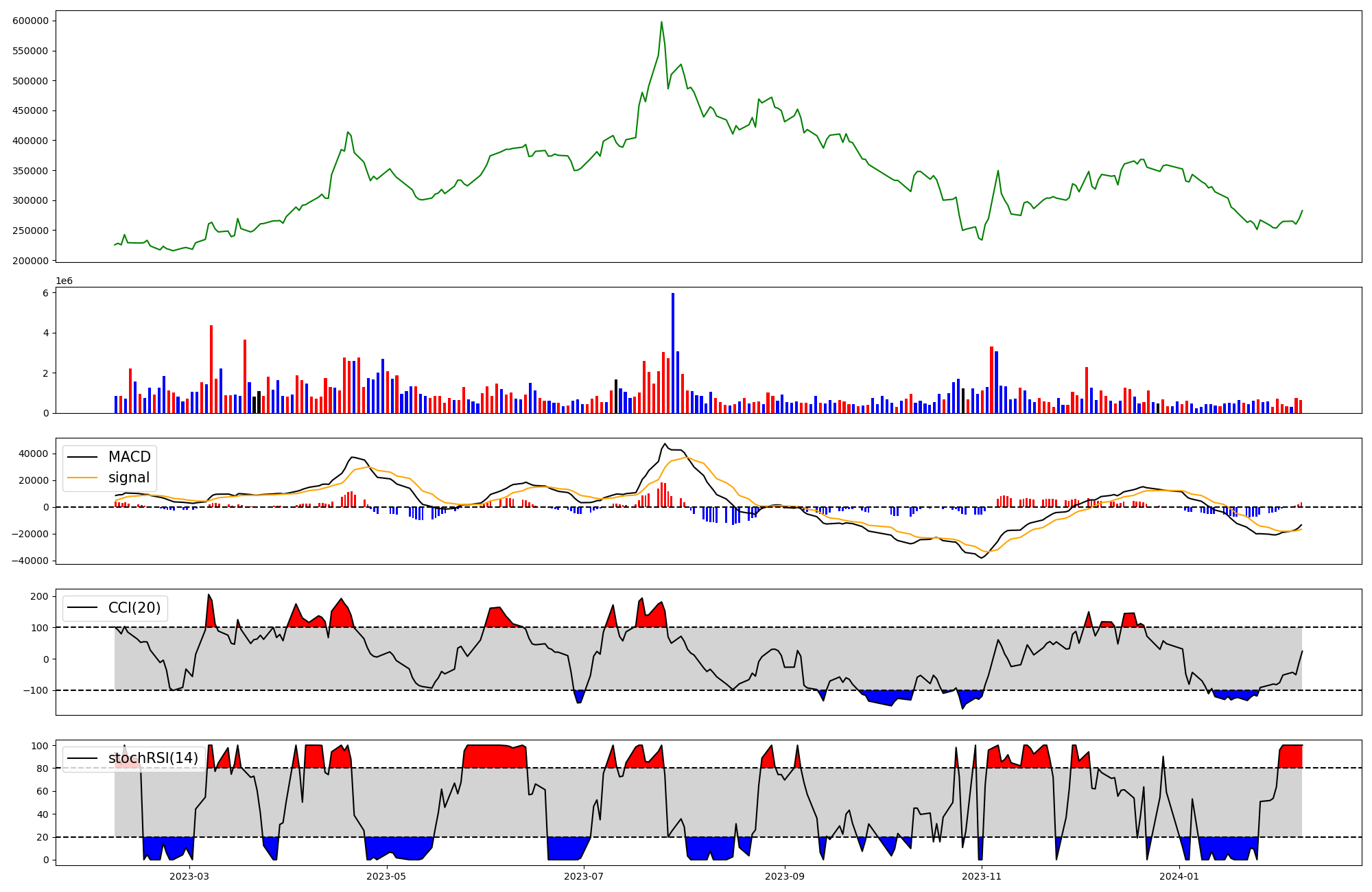The image size is (1372, 892).
Task: Click the 80 tick on the stochRSI axis
Action: click(42, 768)
